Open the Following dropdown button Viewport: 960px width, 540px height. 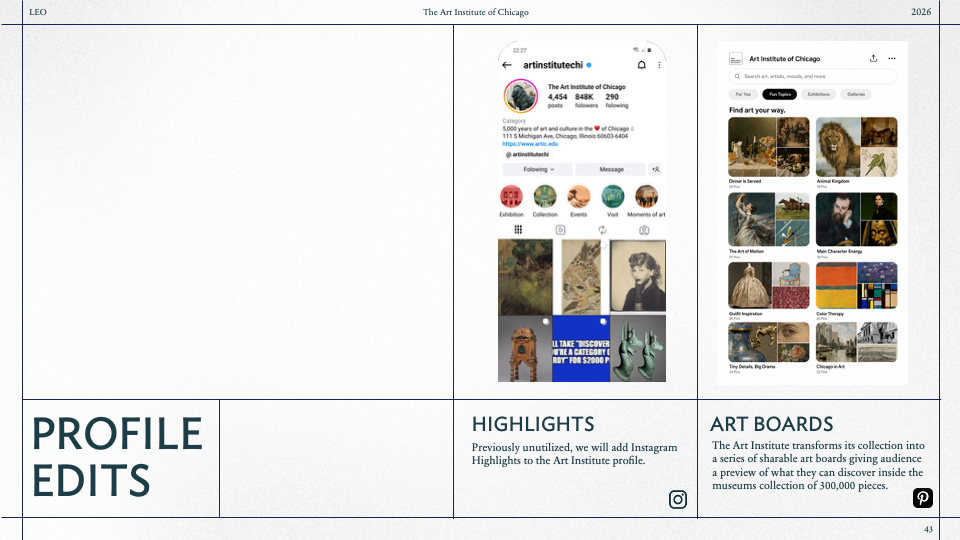pos(538,169)
